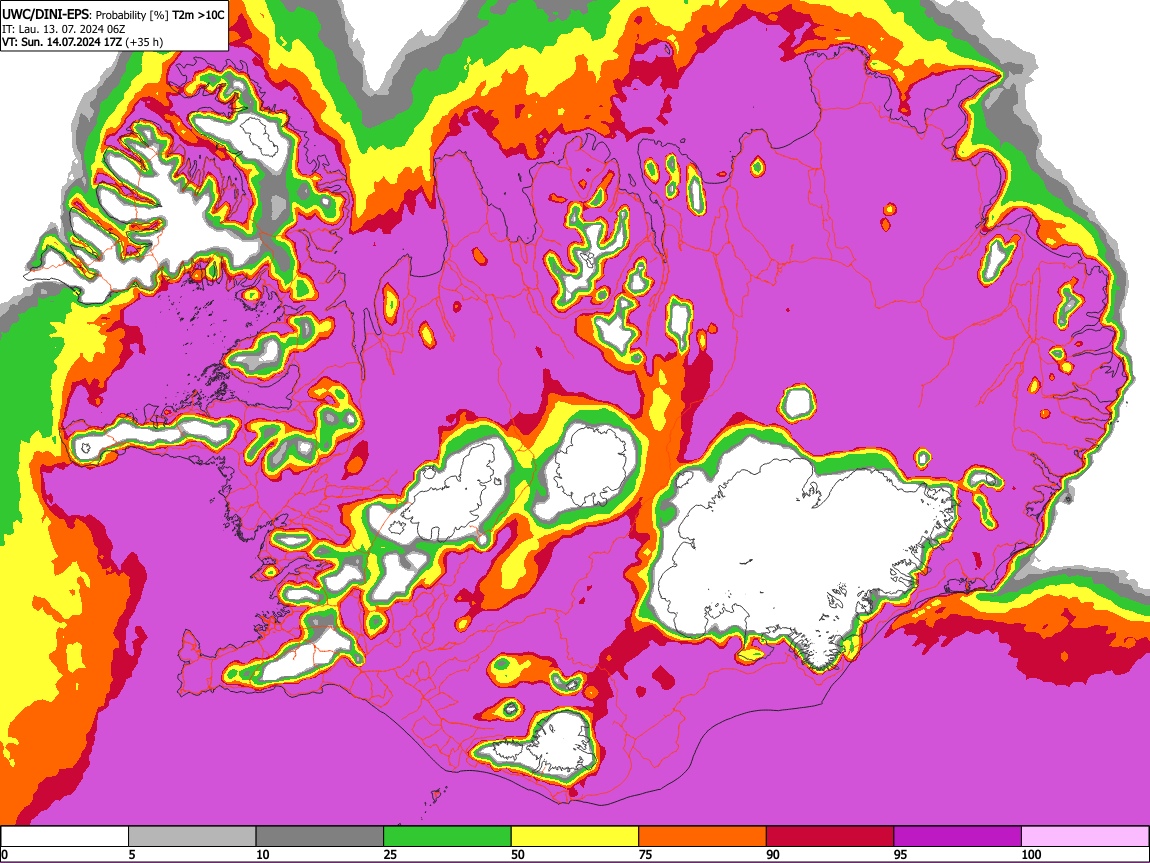Choose the pale pink legend swatch past 100
This screenshot has height=863, width=1150.
[x=1085, y=837]
